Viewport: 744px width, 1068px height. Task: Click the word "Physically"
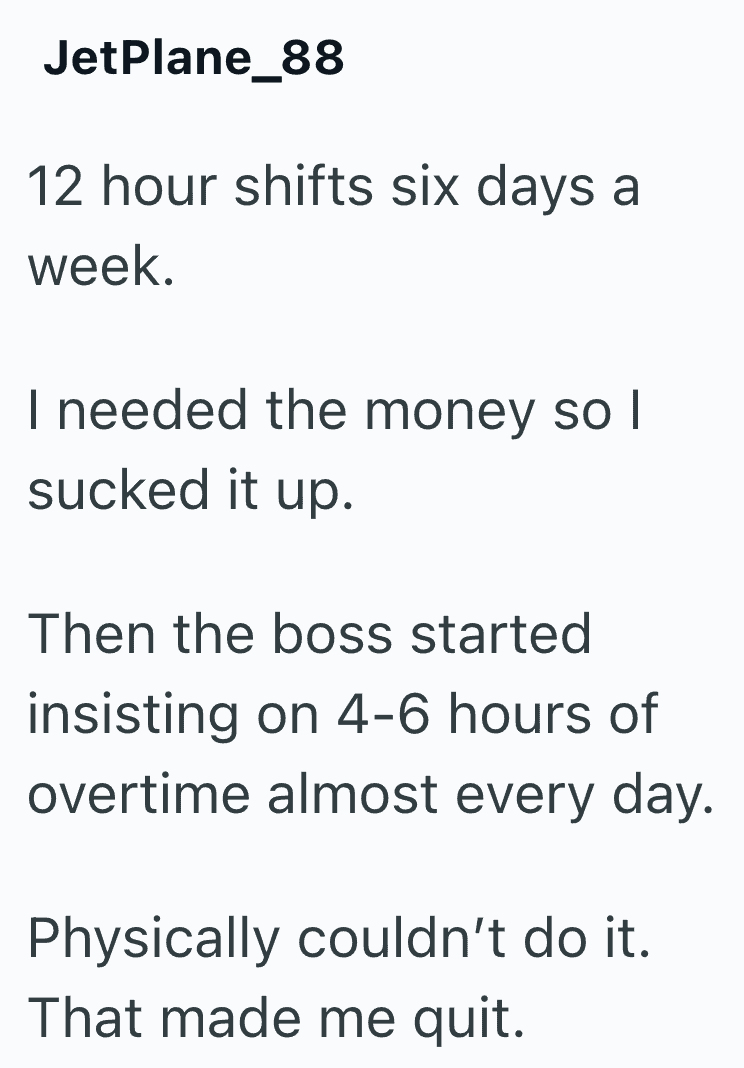[x=152, y=938]
